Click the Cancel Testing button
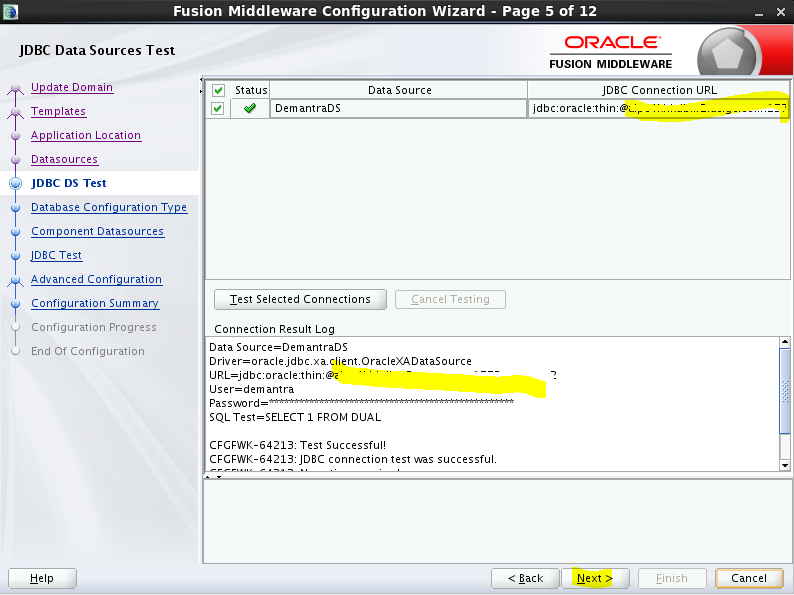The image size is (794, 595). click(x=450, y=299)
